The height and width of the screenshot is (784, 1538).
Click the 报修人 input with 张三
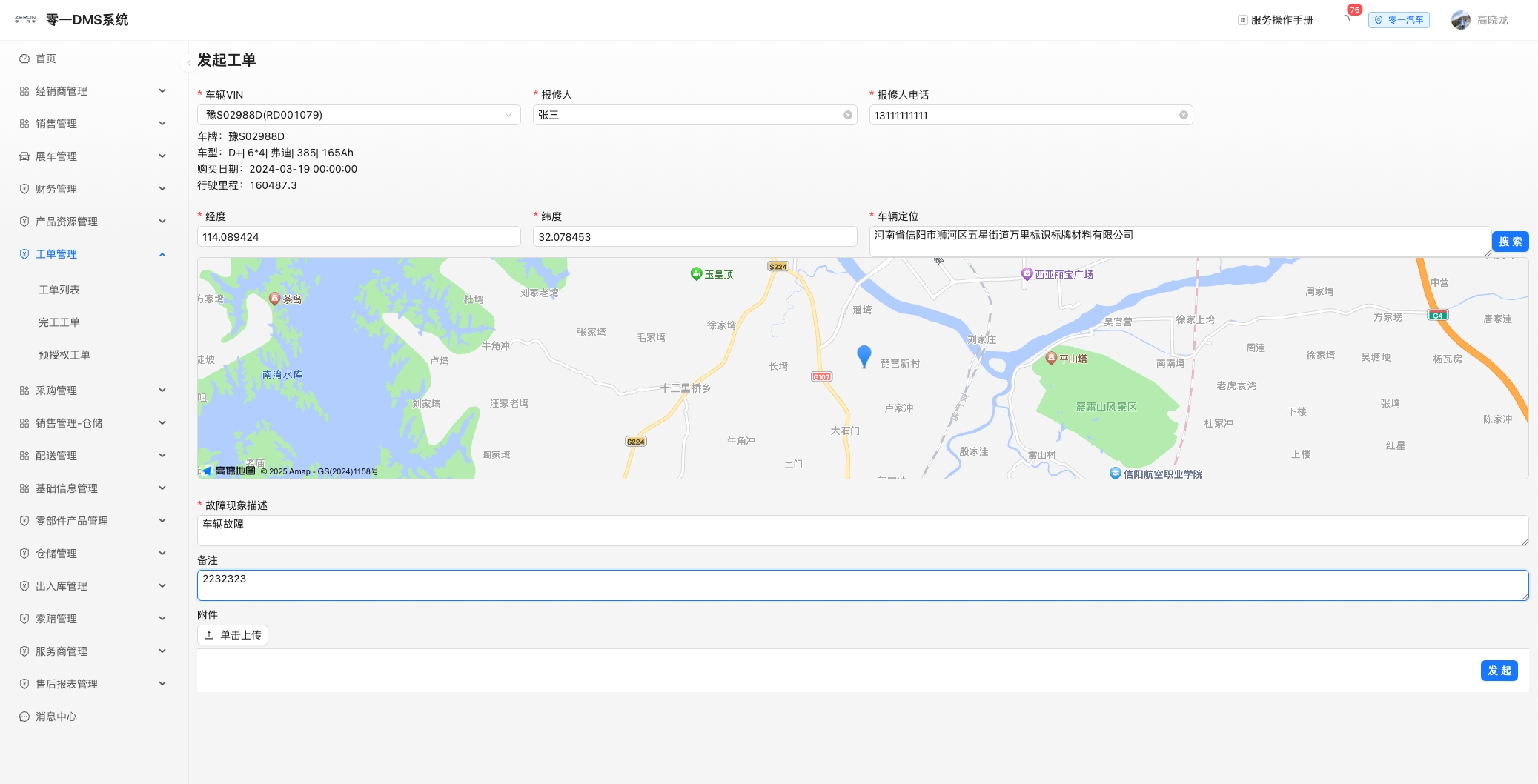click(695, 115)
